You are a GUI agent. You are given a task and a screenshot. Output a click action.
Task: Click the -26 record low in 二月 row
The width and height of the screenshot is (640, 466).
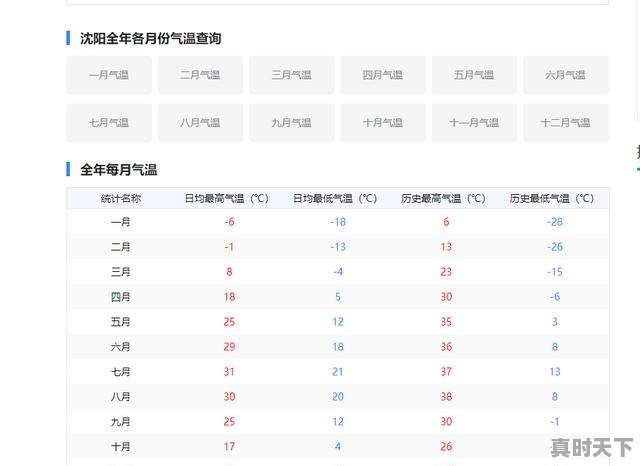click(555, 247)
